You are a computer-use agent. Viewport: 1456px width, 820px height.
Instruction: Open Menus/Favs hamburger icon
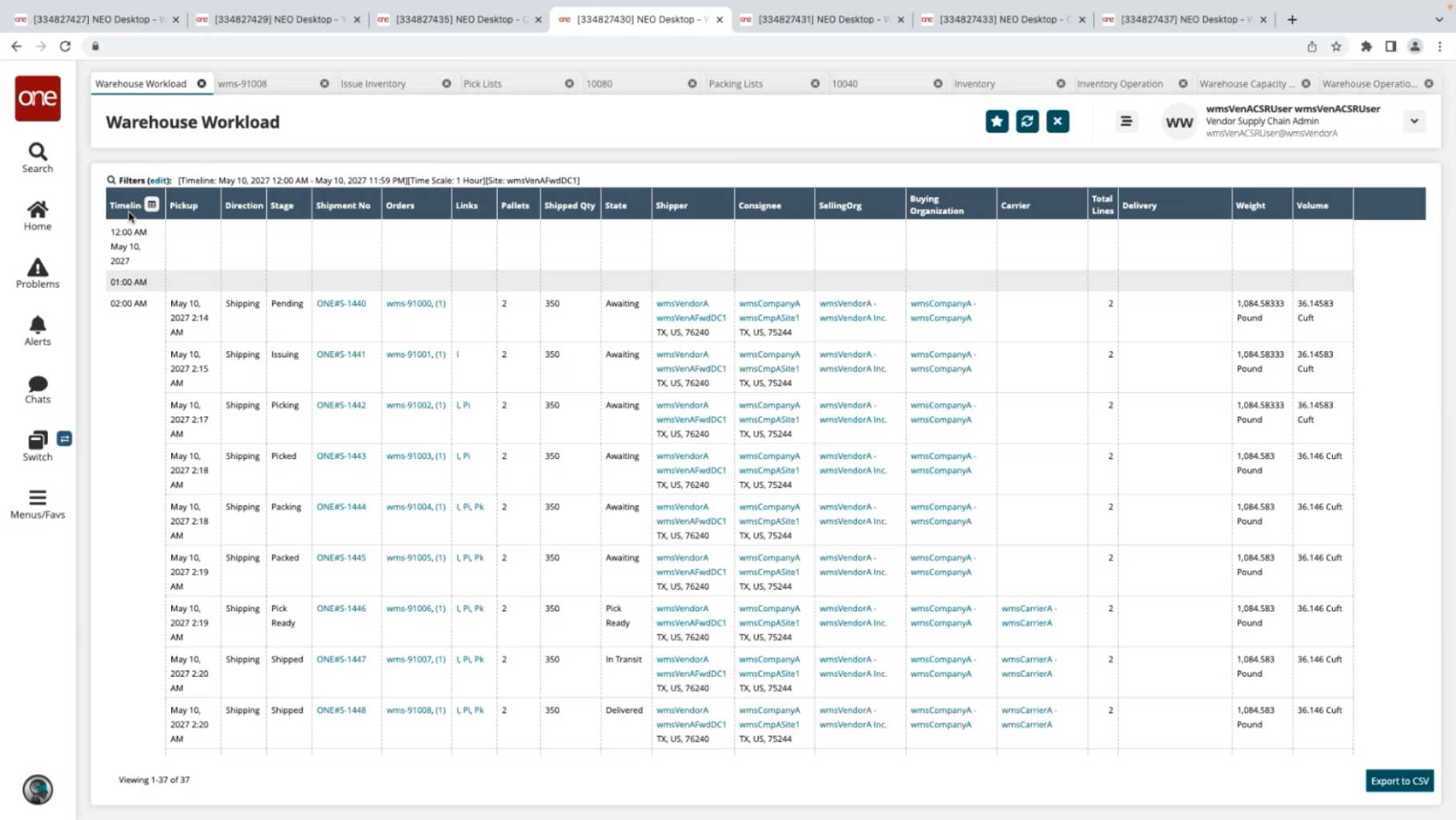(38, 504)
